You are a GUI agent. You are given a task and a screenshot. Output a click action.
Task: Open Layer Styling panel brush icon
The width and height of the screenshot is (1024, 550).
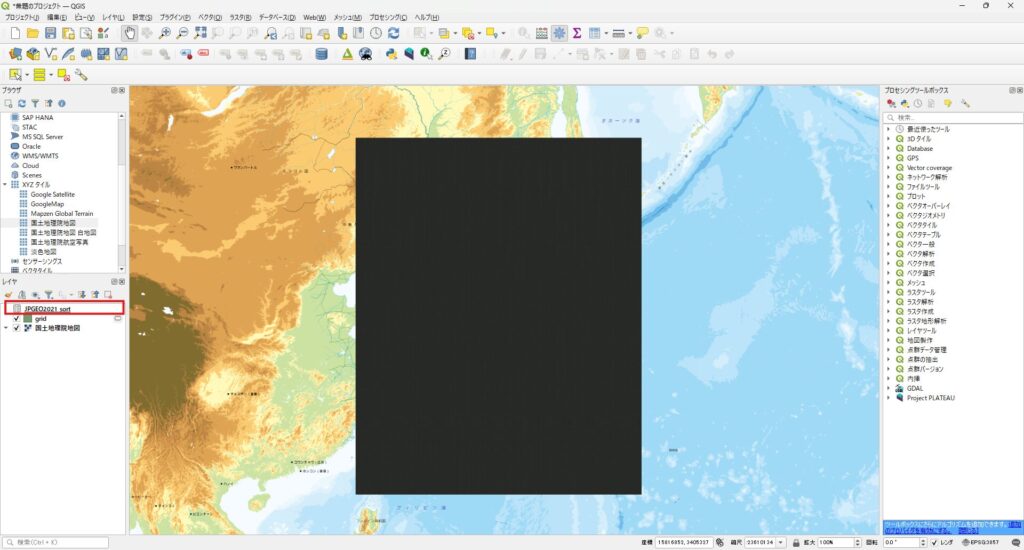[8, 295]
